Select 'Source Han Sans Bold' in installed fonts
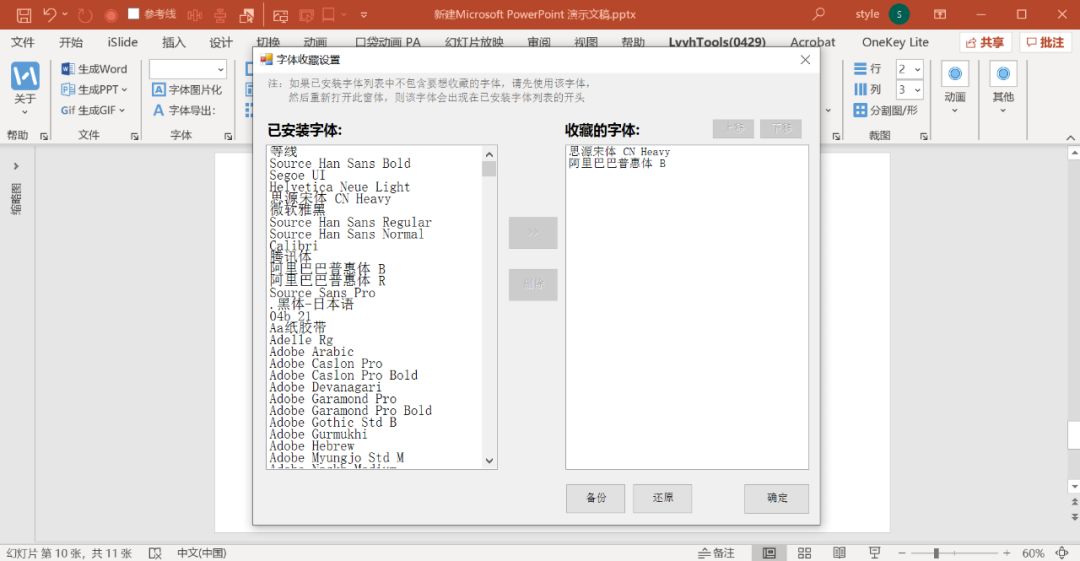Image resolution: width=1080 pixels, height=561 pixels. click(340, 163)
